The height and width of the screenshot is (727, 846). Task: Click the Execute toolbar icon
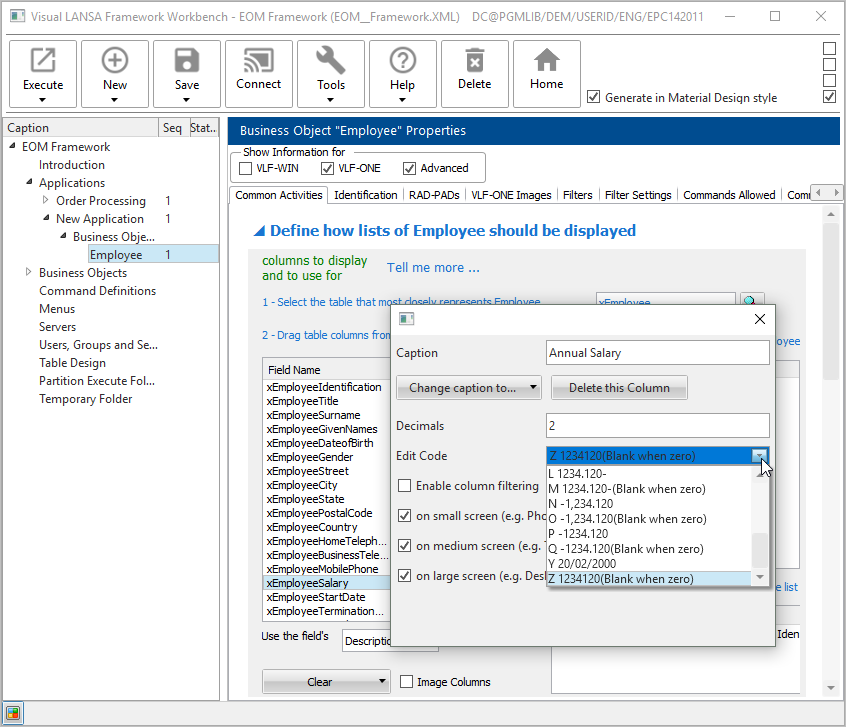(x=43, y=62)
